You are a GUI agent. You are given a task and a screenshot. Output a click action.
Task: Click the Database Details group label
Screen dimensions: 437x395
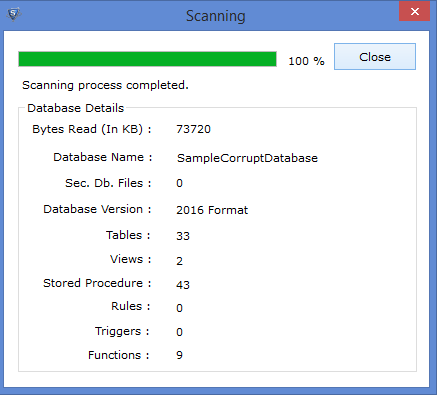[x=76, y=108]
